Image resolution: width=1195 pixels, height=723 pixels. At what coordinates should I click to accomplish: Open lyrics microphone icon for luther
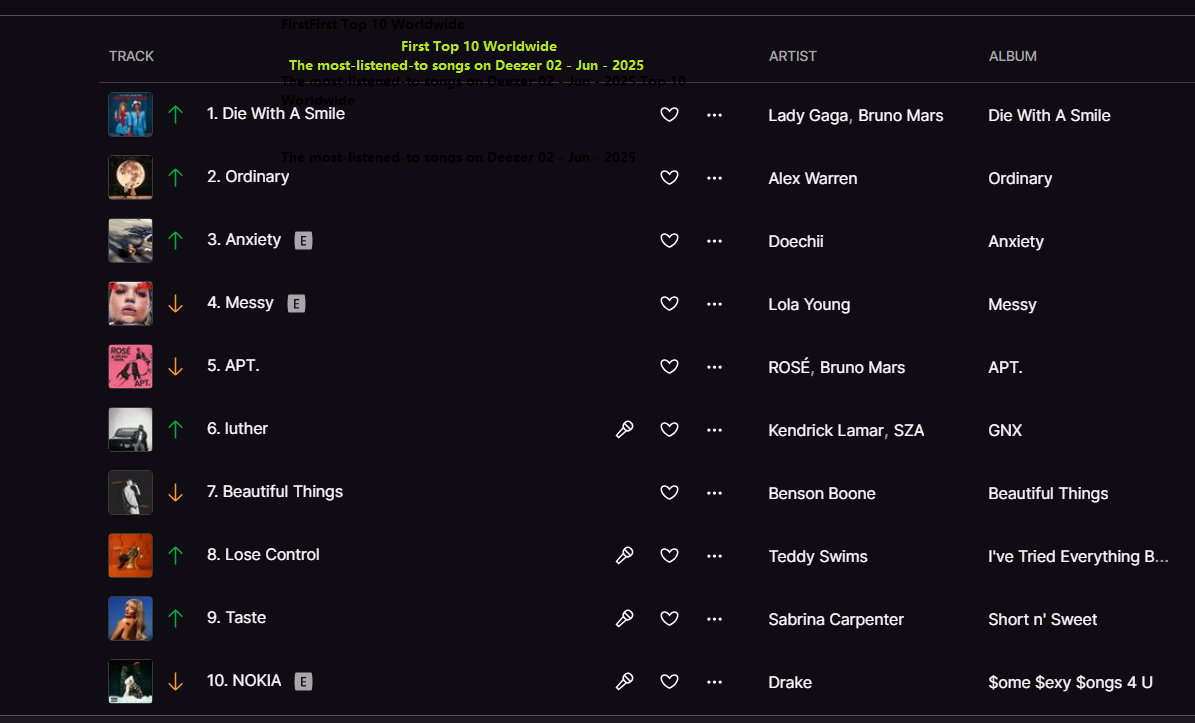pos(624,430)
